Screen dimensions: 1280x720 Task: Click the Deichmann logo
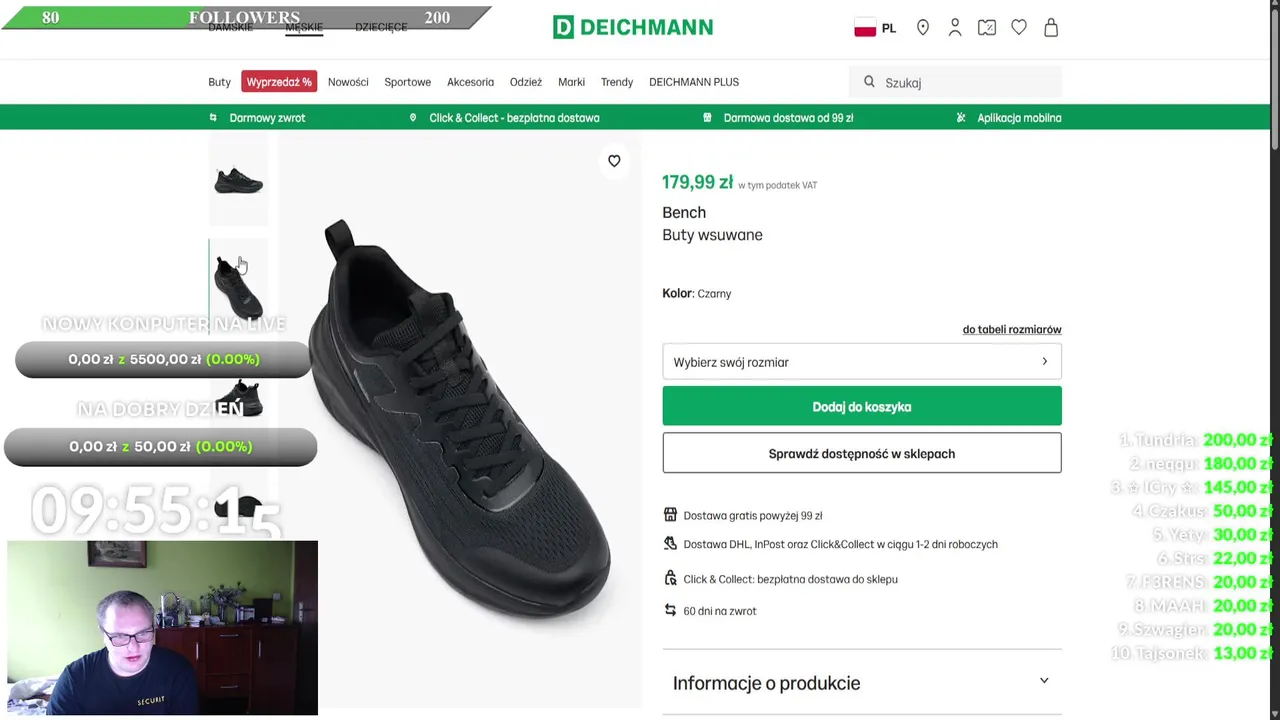632,27
